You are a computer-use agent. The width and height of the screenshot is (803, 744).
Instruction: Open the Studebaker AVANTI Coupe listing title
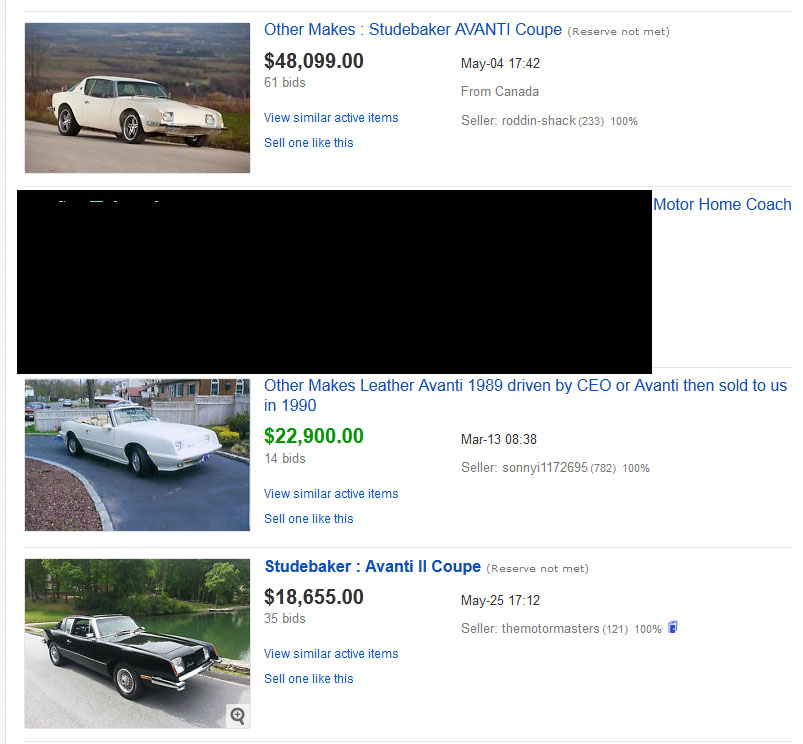pos(412,30)
